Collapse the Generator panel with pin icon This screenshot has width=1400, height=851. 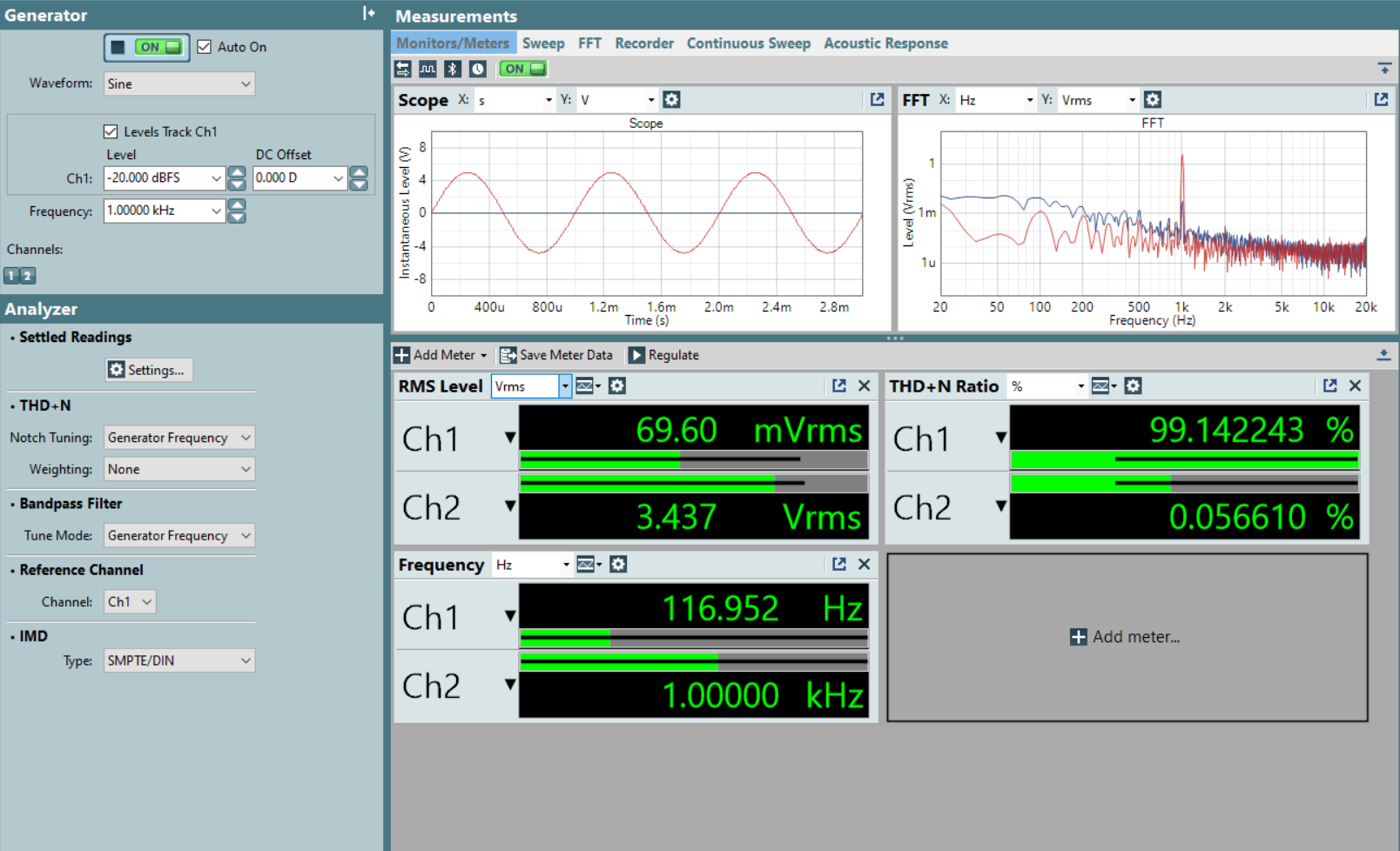368,13
